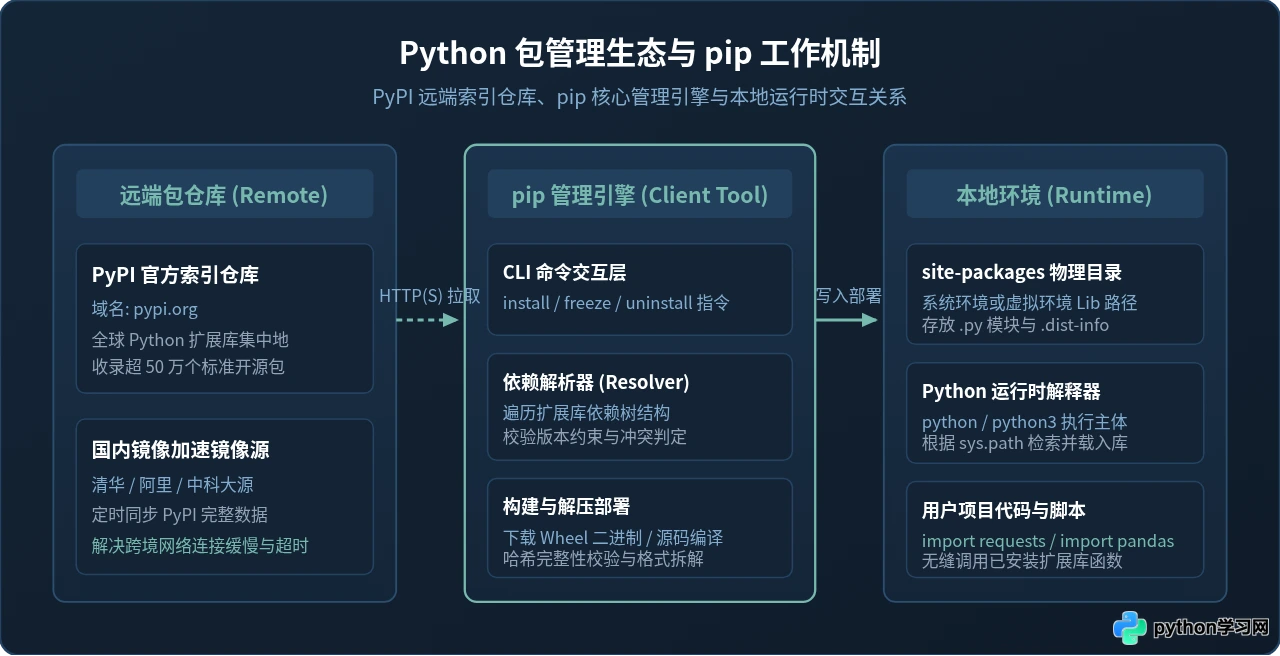This screenshot has height=656, width=1280.
Task: Click the title "Python 包管理生态与 pip 工作机制"
Action: click(640, 53)
